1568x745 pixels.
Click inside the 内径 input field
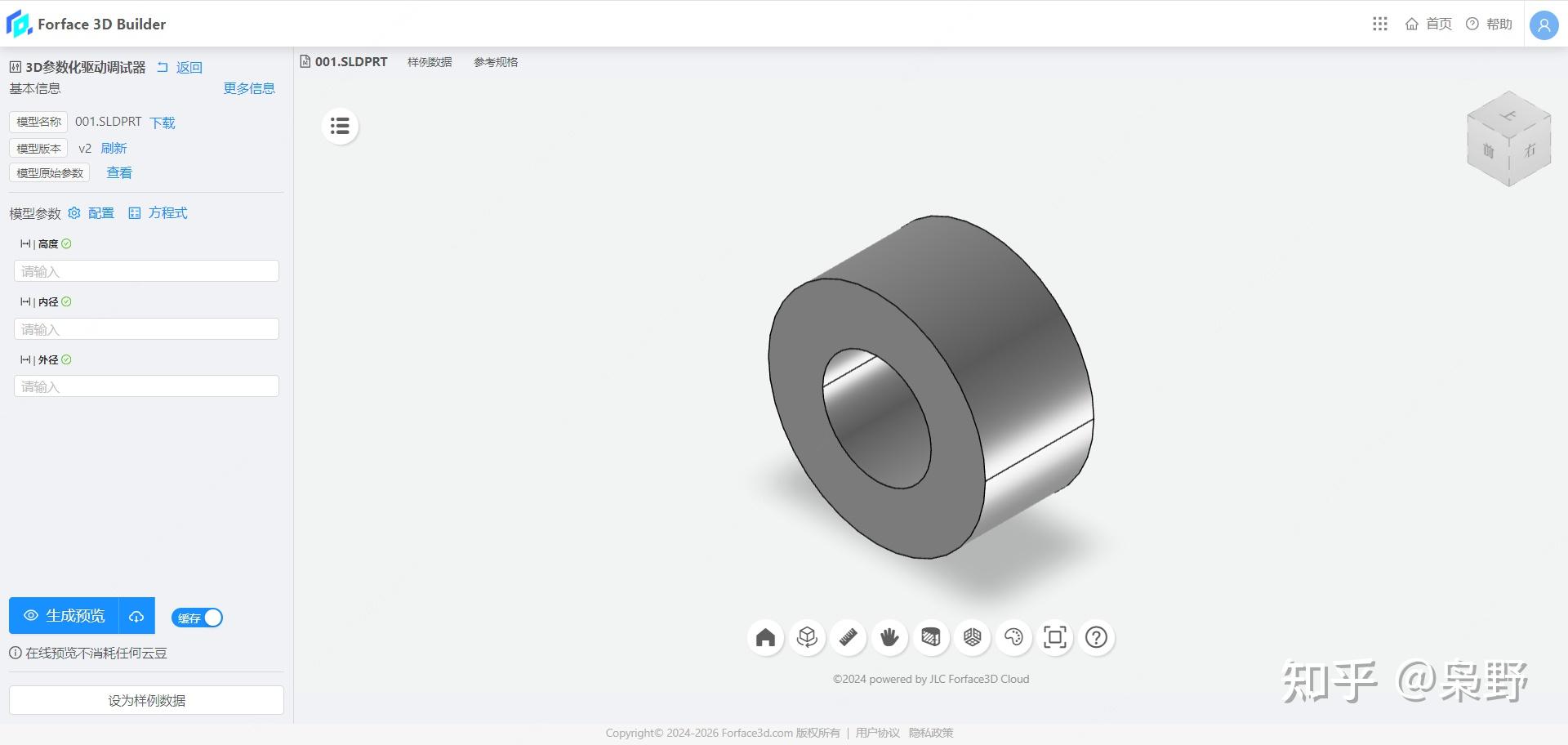pyautogui.click(x=146, y=328)
